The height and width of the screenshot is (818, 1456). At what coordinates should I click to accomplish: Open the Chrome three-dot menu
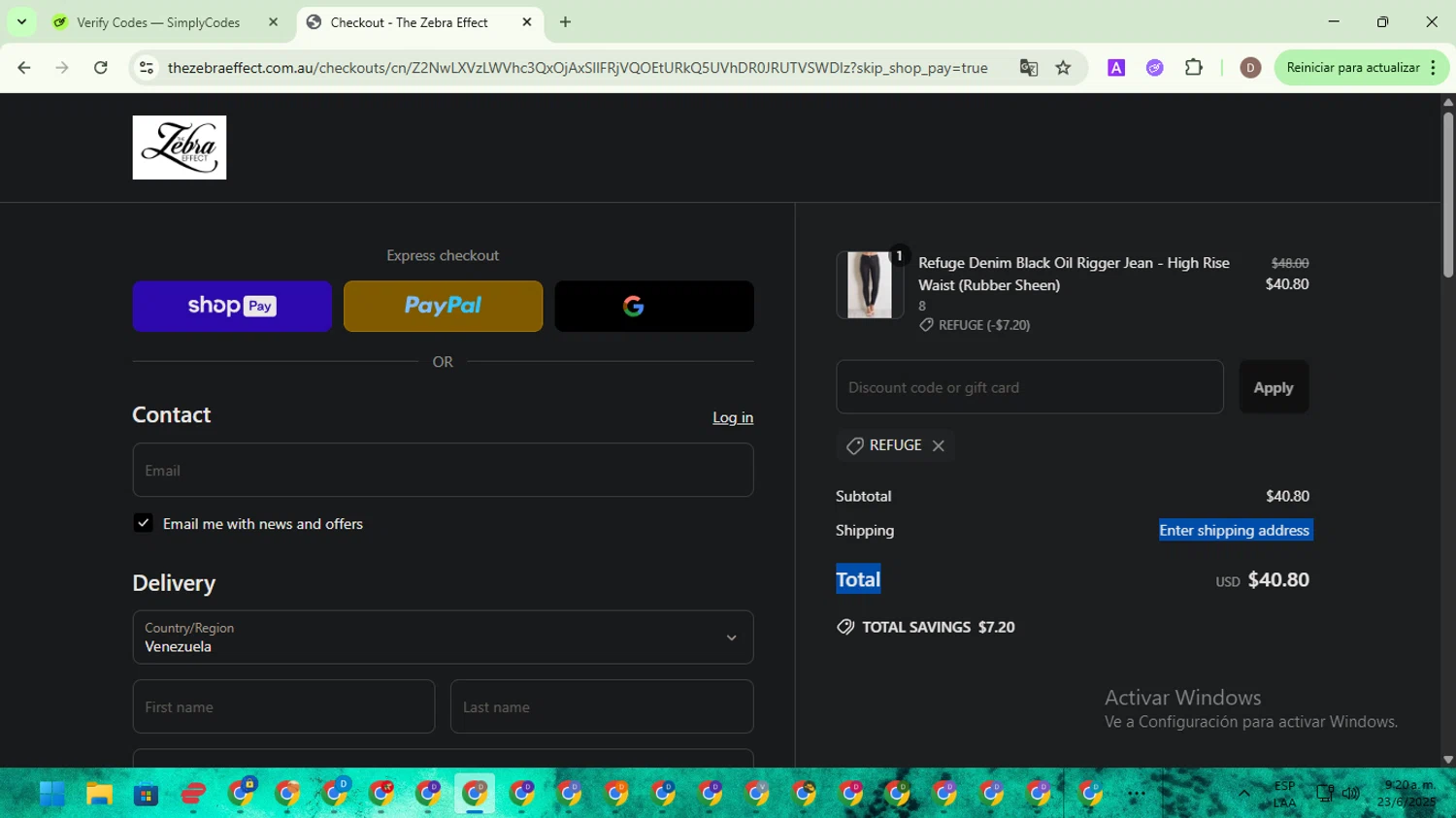point(1434,68)
